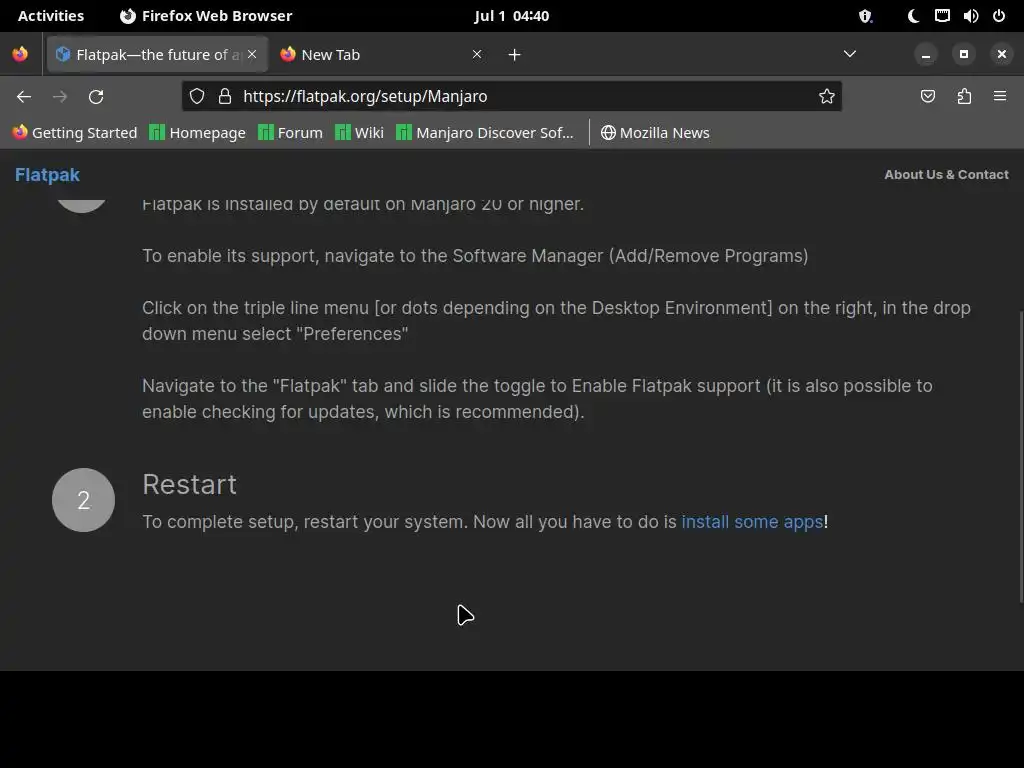
Task: Close the New Tab tab
Action: [x=477, y=54]
